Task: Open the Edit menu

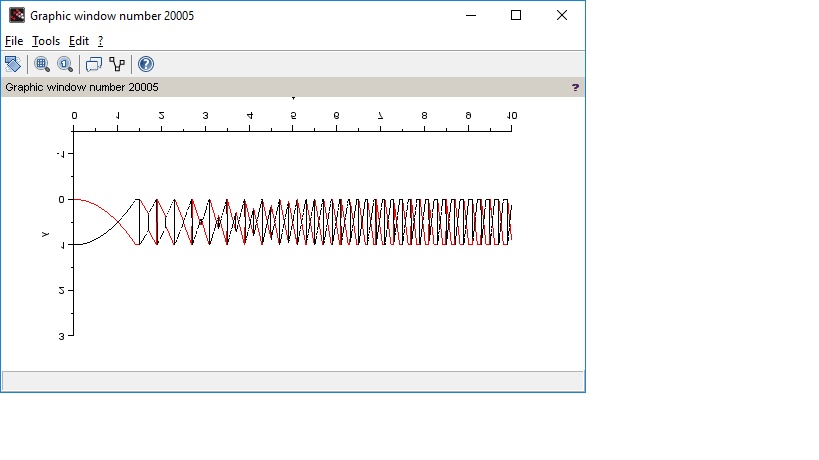Action: click(x=78, y=41)
